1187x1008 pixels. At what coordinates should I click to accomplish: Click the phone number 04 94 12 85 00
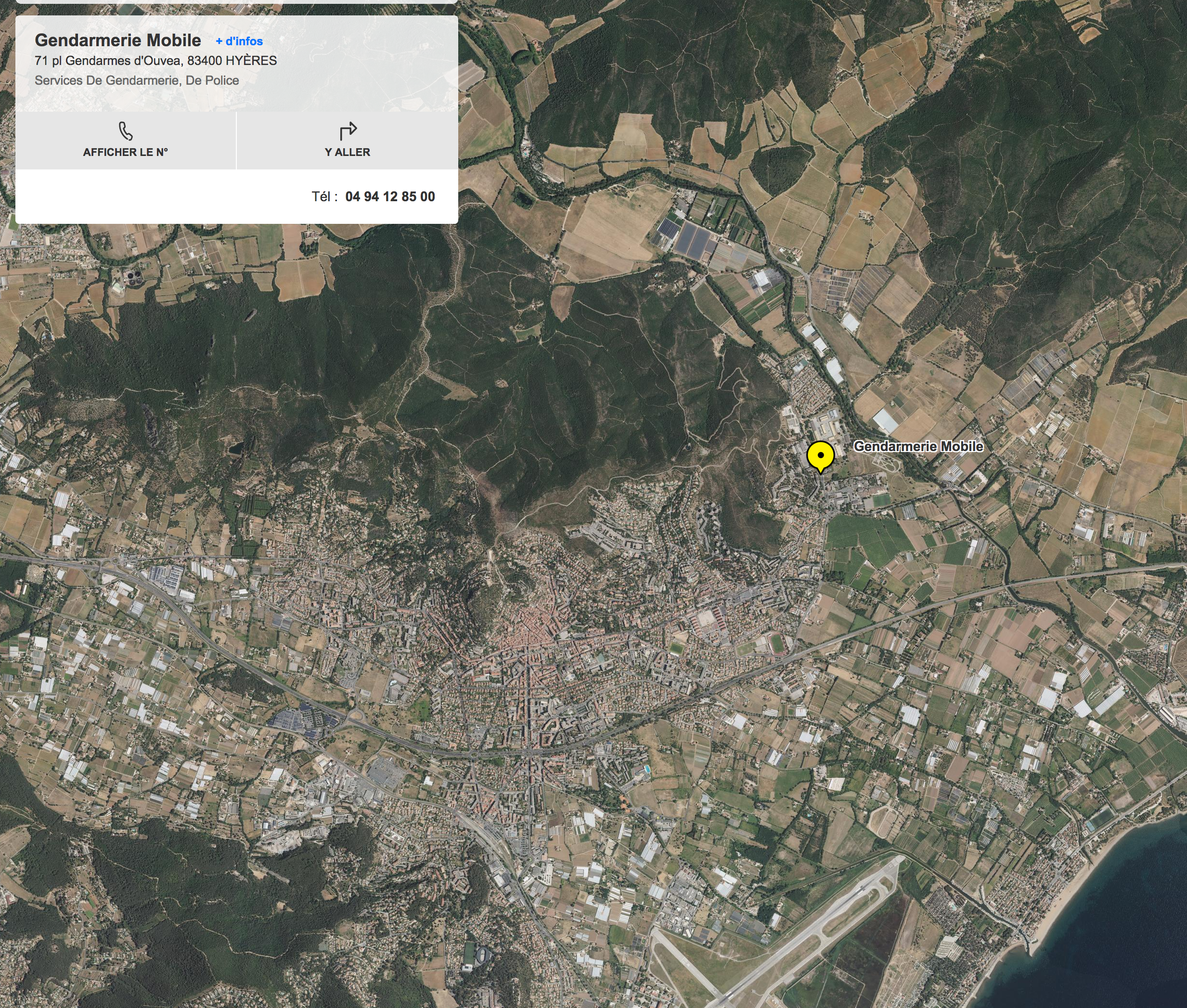tap(390, 196)
